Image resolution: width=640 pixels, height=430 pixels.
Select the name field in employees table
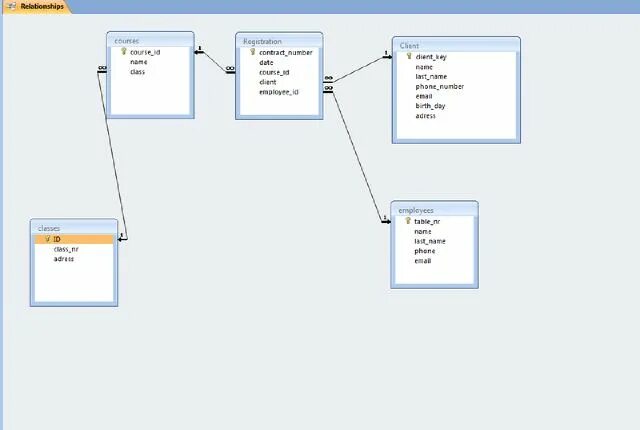pos(422,231)
